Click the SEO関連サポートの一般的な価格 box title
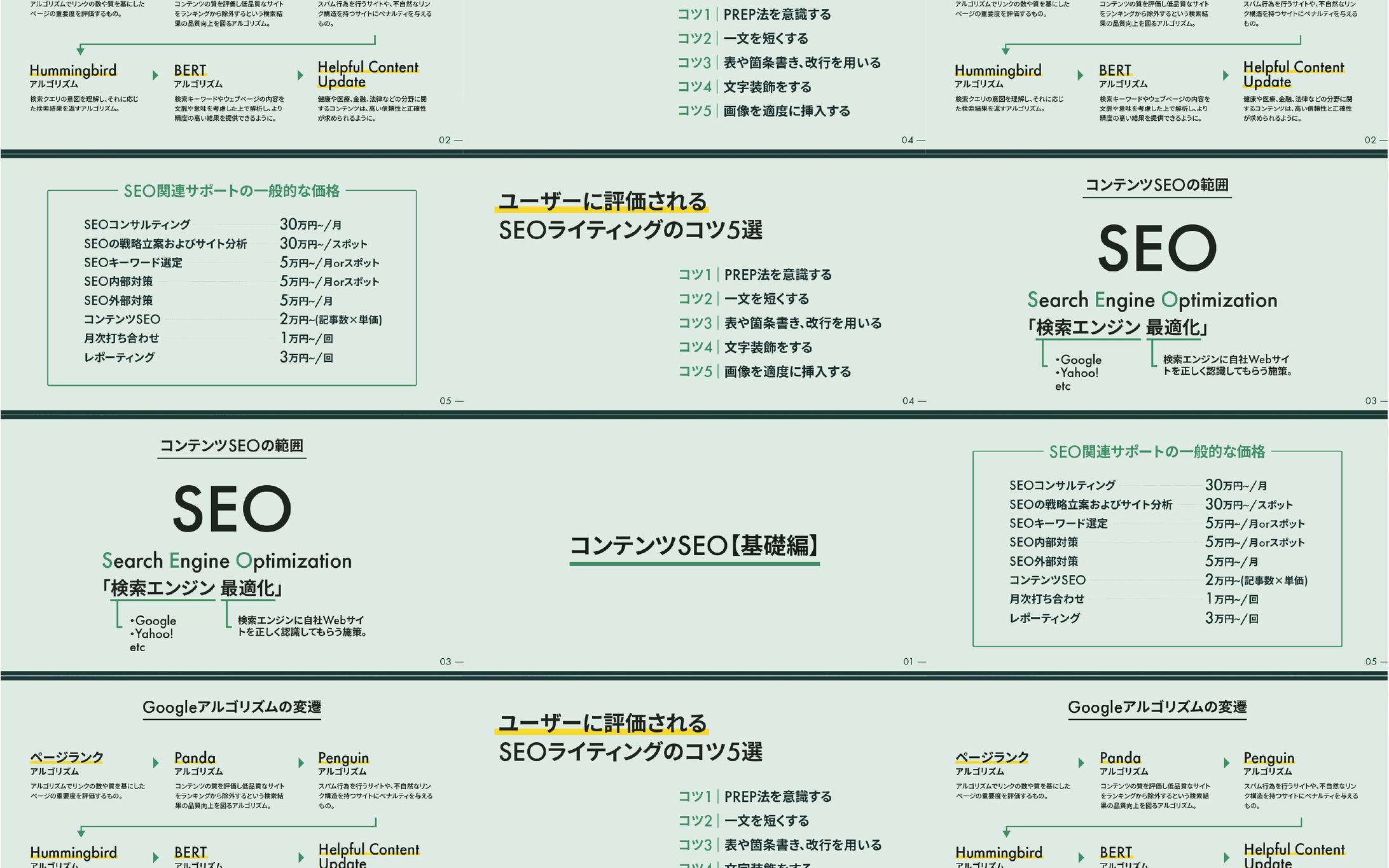Screen dimensions: 1389x868 coord(234,189)
